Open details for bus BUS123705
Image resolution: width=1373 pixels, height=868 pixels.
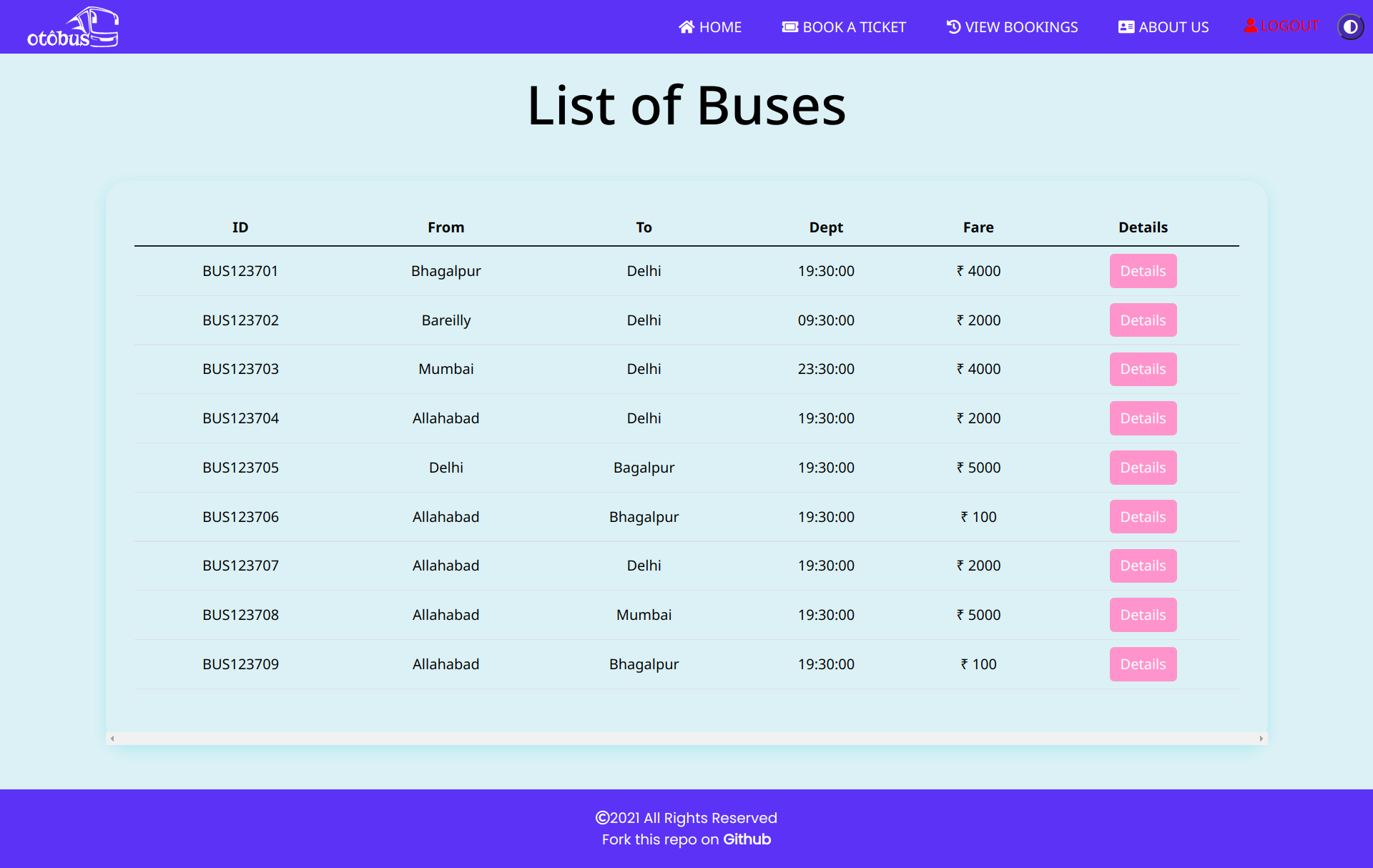coord(1142,468)
